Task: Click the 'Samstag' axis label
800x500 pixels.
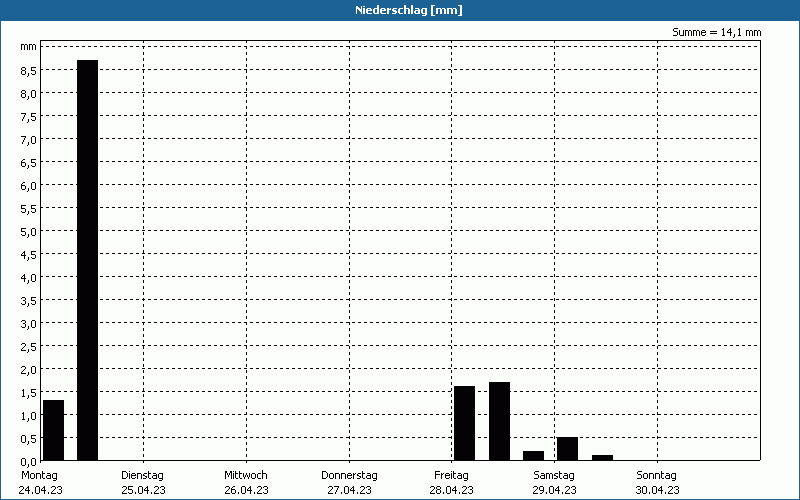Action: pyautogui.click(x=554, y=476)
